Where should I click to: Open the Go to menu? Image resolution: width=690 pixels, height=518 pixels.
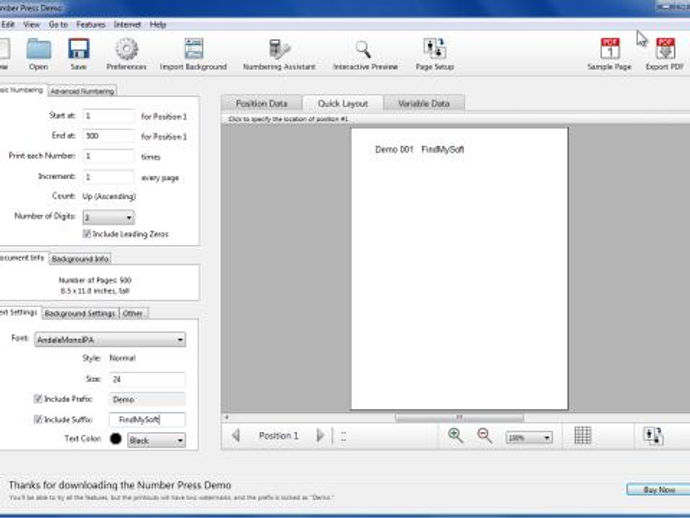58,25
